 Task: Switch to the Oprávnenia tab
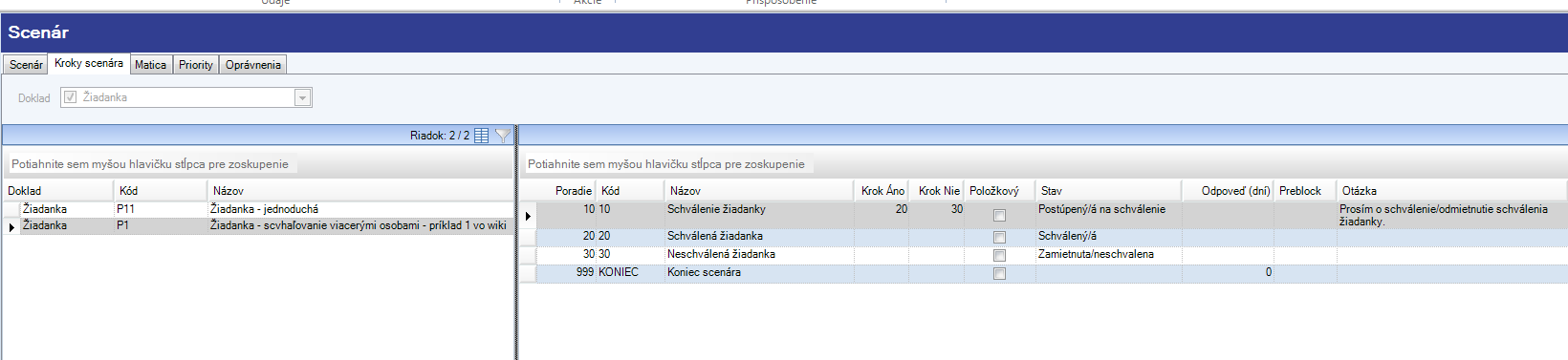253,65
